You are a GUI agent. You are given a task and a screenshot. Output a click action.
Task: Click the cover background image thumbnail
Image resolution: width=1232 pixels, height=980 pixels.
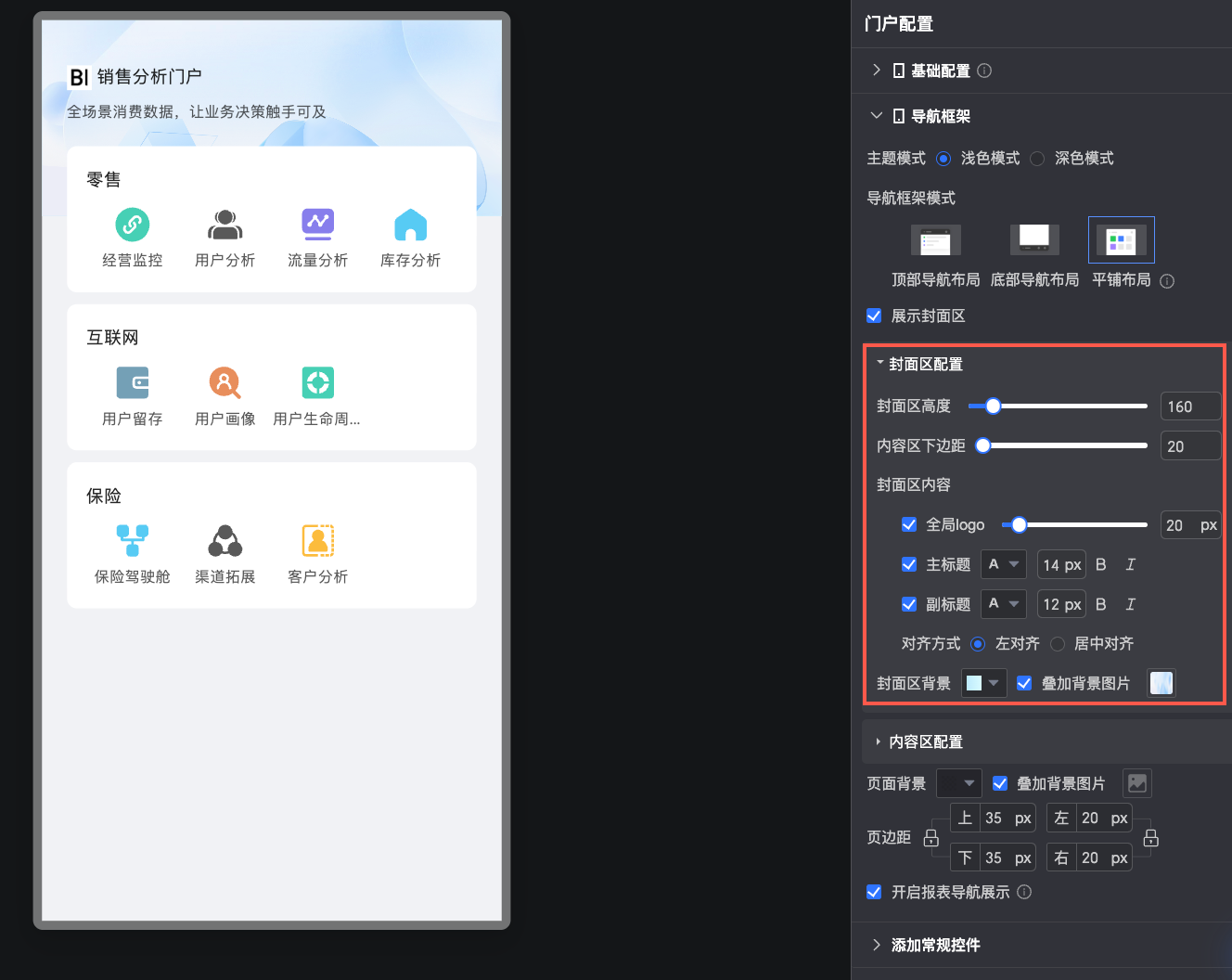(1161, 683)
